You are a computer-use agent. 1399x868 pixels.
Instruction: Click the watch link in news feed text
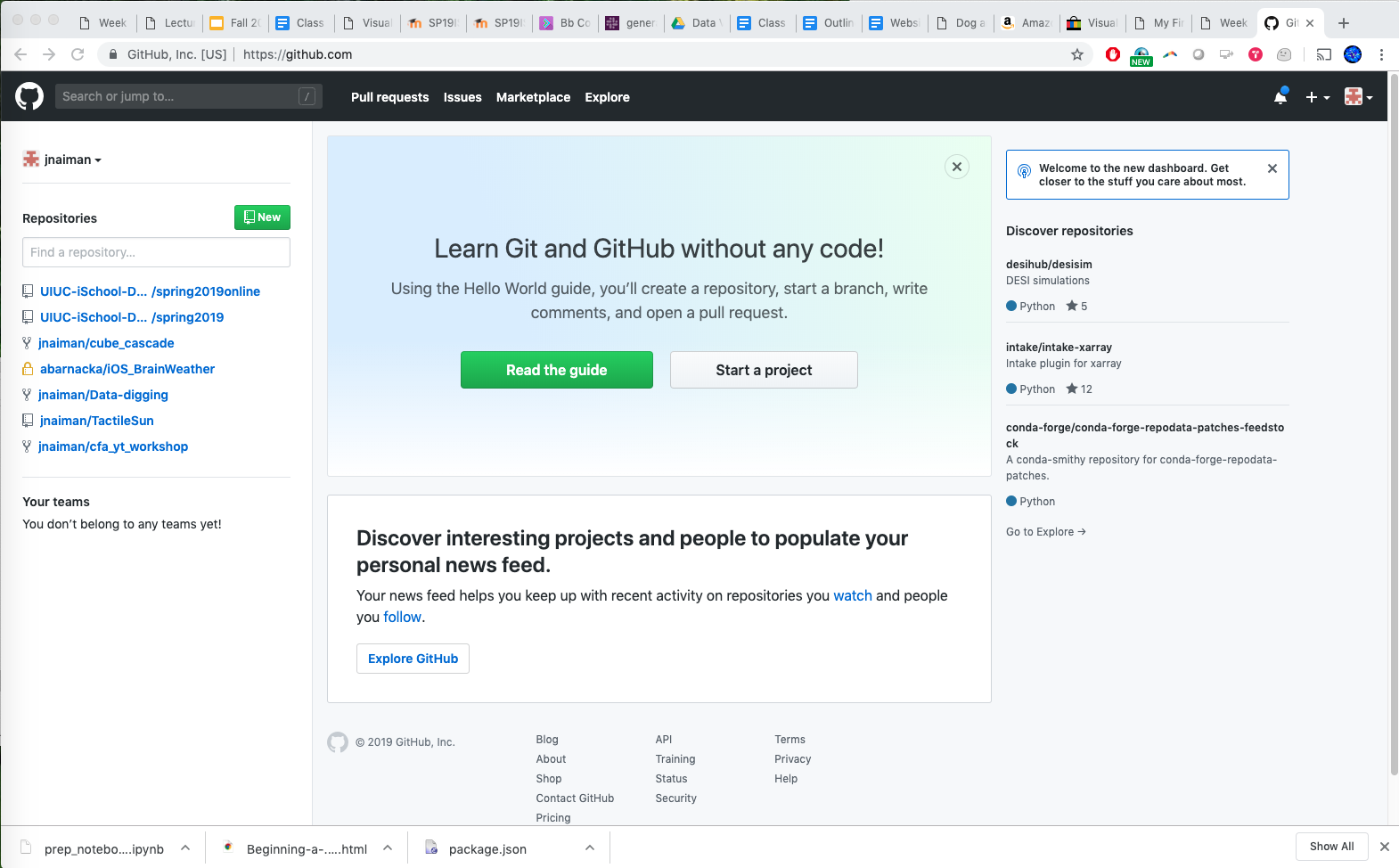point(853,595)
